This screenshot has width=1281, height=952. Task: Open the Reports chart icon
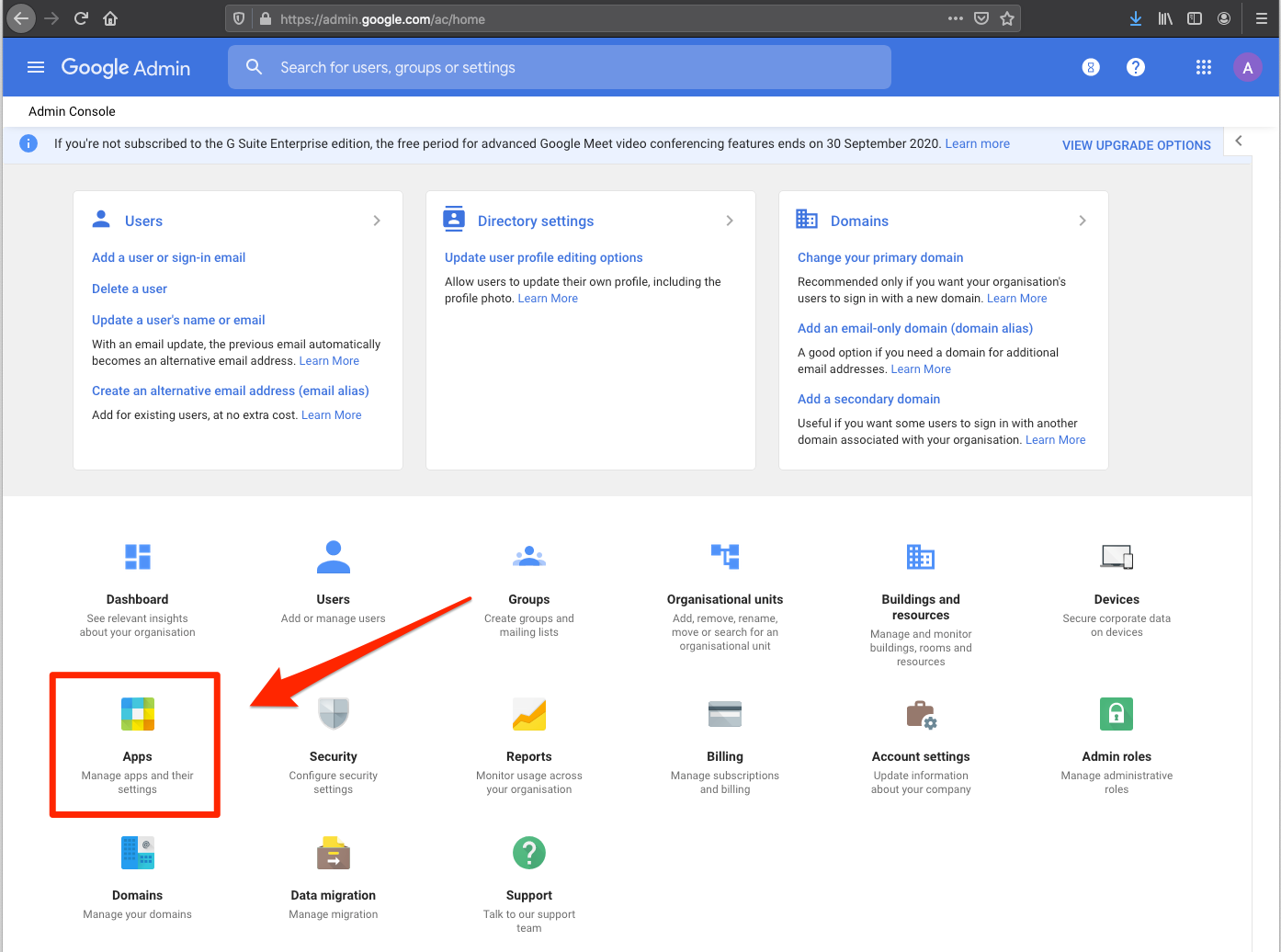(x=529, y=714)
